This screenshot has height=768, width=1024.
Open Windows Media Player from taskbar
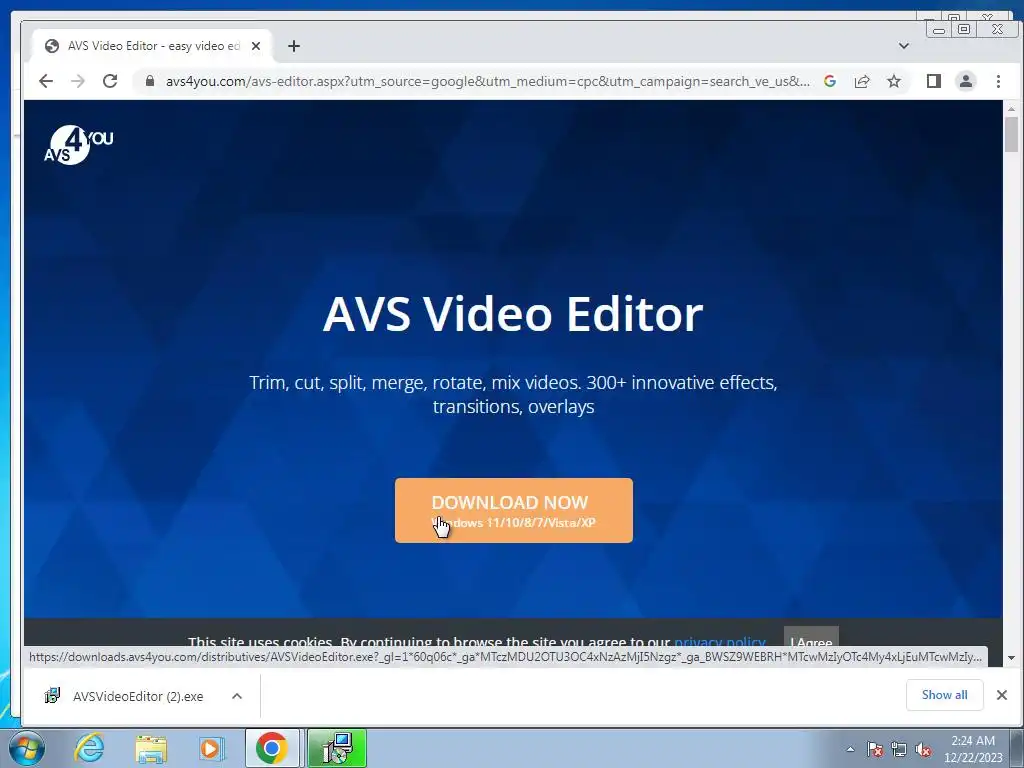pyautogui.click(x=210, y=748)
